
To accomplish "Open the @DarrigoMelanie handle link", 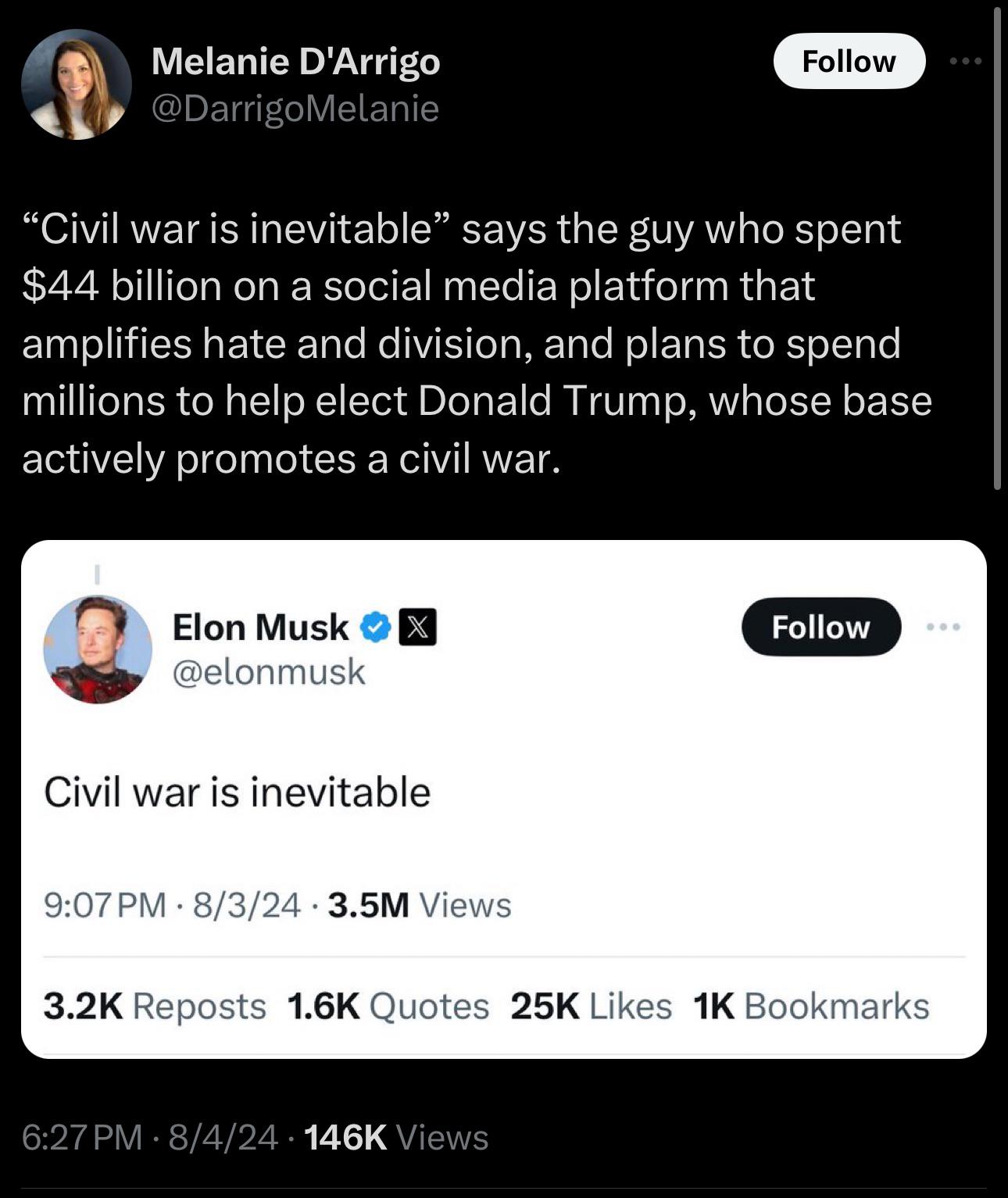I will pos(295,108).
